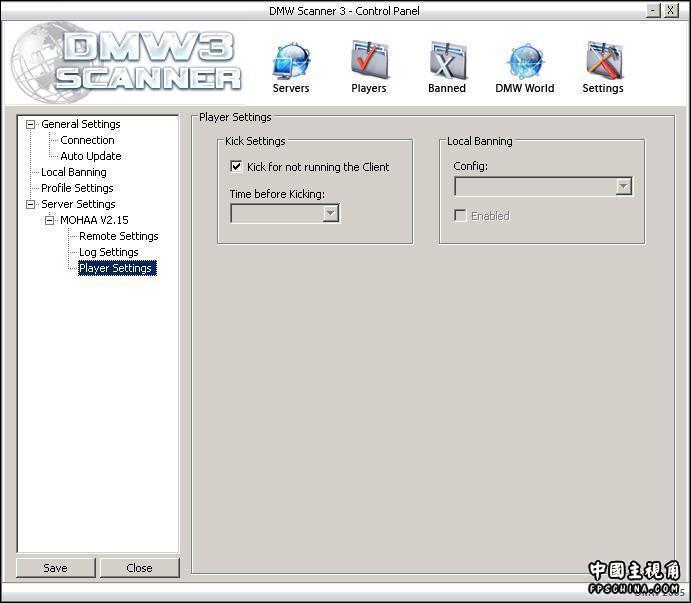Close window with the title bar X
Screen dimensions: 691x603
(x=670, y=11)
